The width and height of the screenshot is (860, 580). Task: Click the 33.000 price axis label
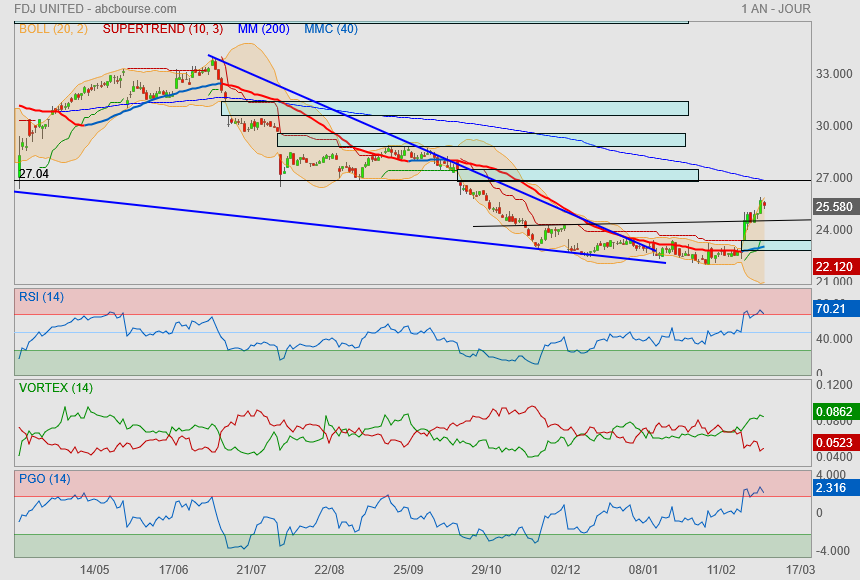click(834, 74)
